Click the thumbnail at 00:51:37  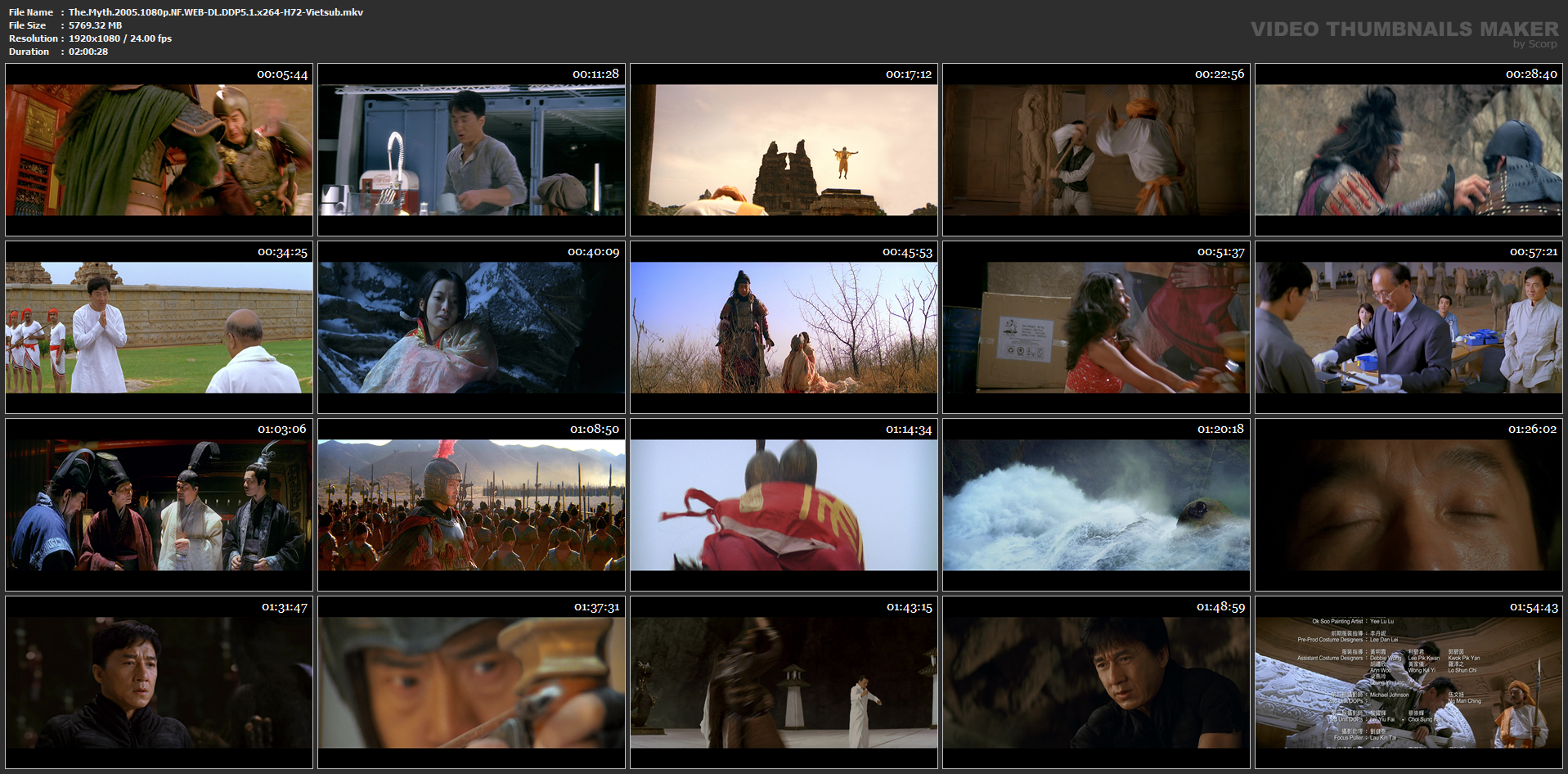pos(1097,327)
